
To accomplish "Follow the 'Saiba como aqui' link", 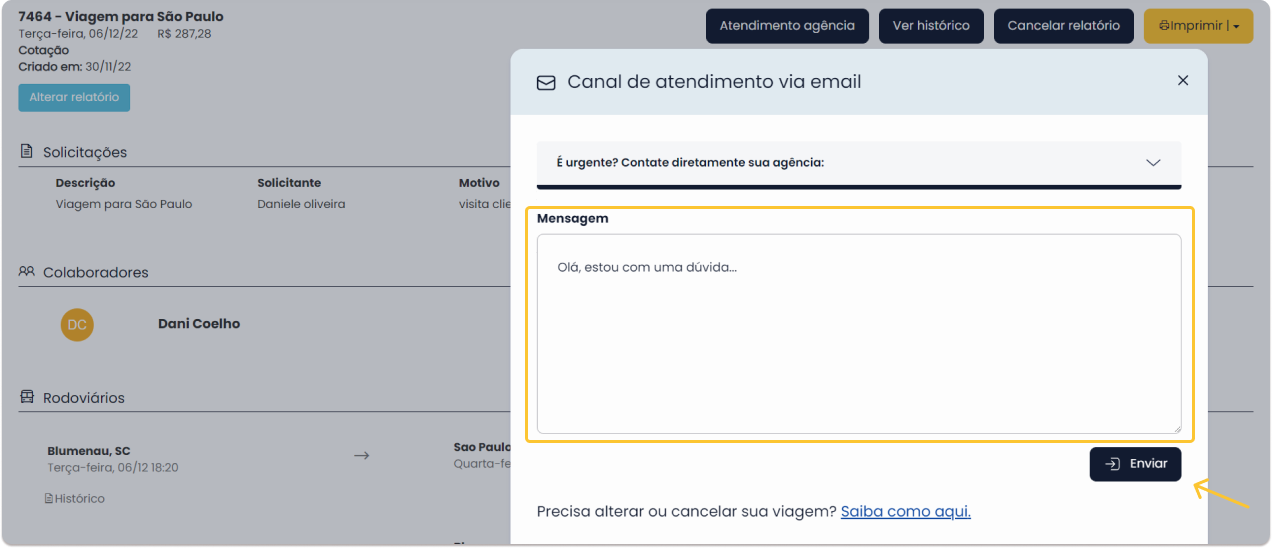I will [905, 511].
